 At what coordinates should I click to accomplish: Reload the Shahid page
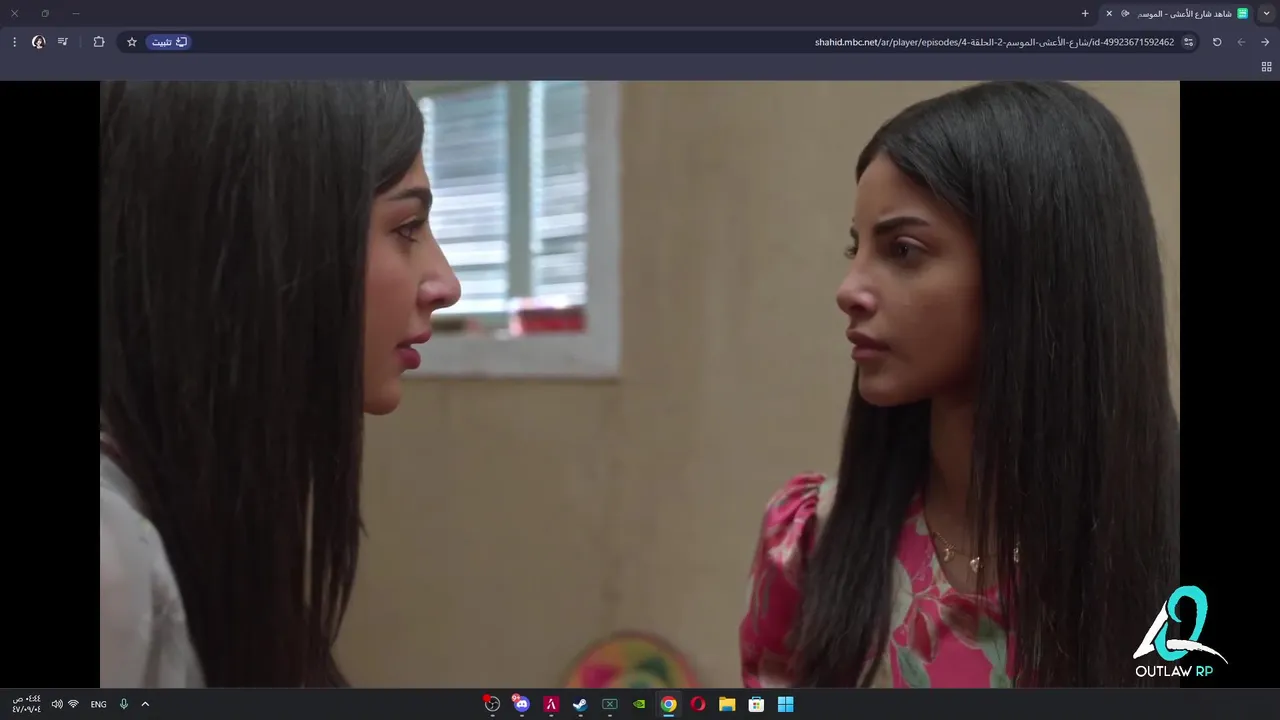point(1217,42)
